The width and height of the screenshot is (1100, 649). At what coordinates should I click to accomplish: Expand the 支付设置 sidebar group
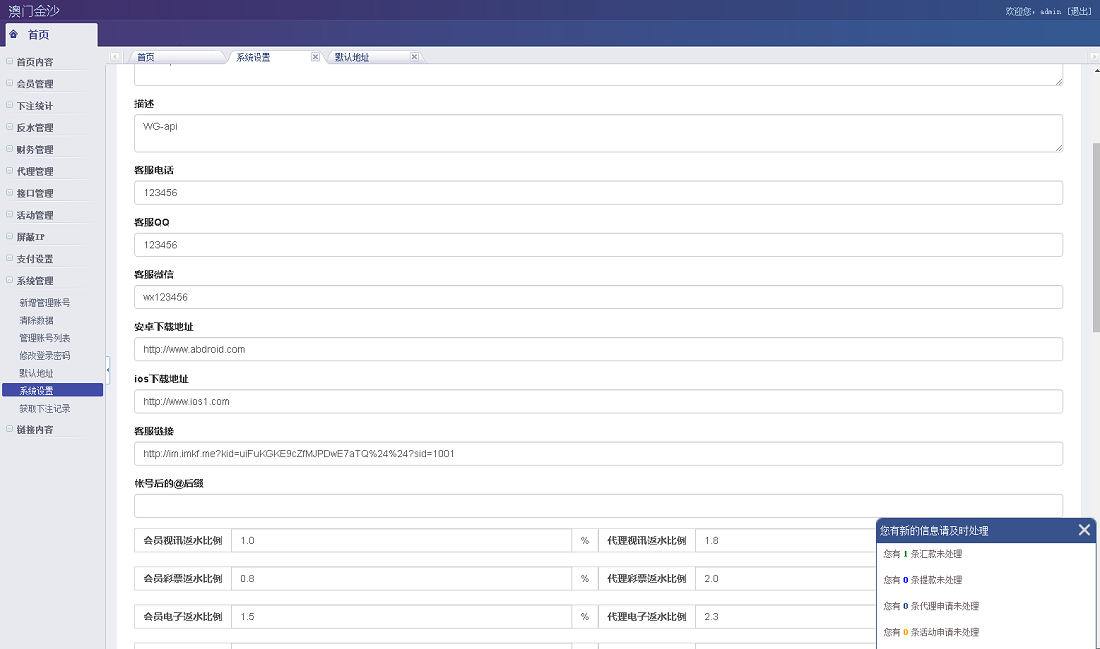tap(35, 259)
